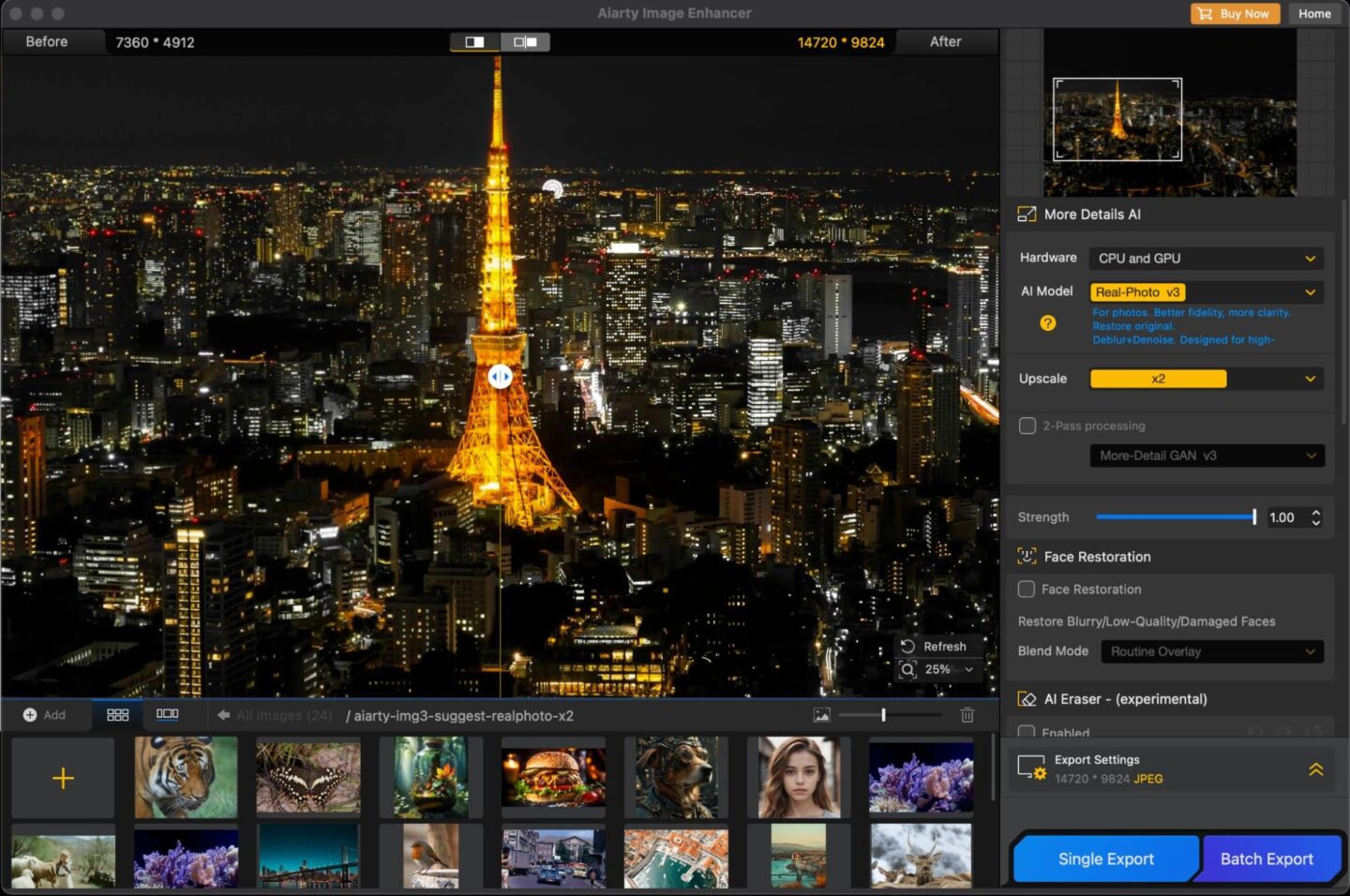Toggle the AI Eraser Enabled checkbox
This screenshot has height=896, width=1350.
1027,732
